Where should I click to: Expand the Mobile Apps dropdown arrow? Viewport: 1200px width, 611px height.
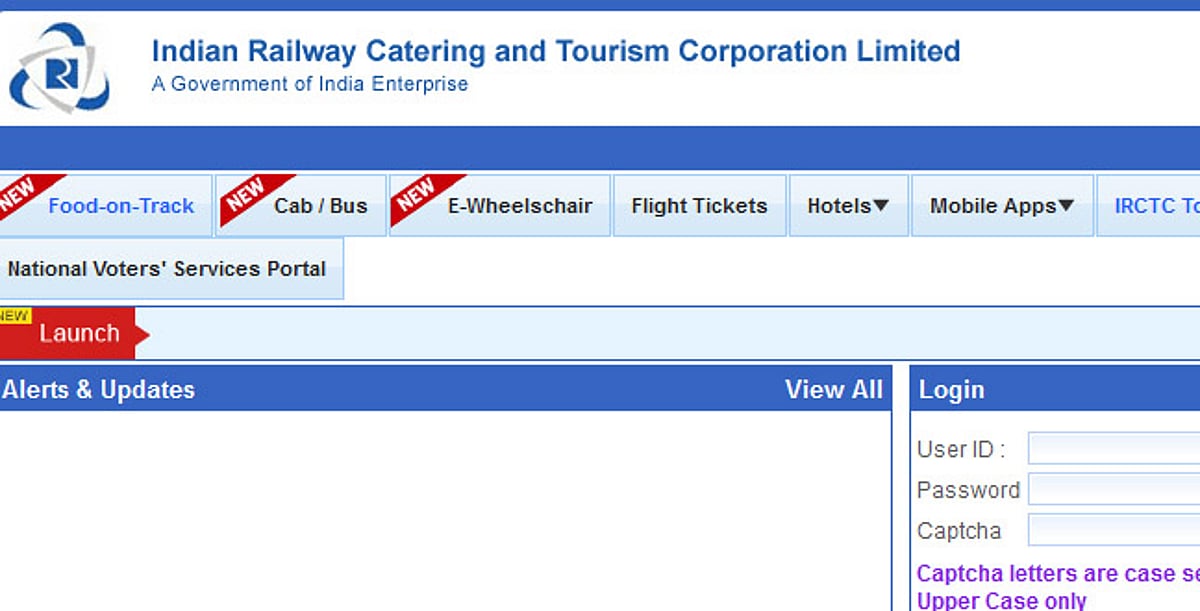pyautogui.click(x=1066, y=206)
